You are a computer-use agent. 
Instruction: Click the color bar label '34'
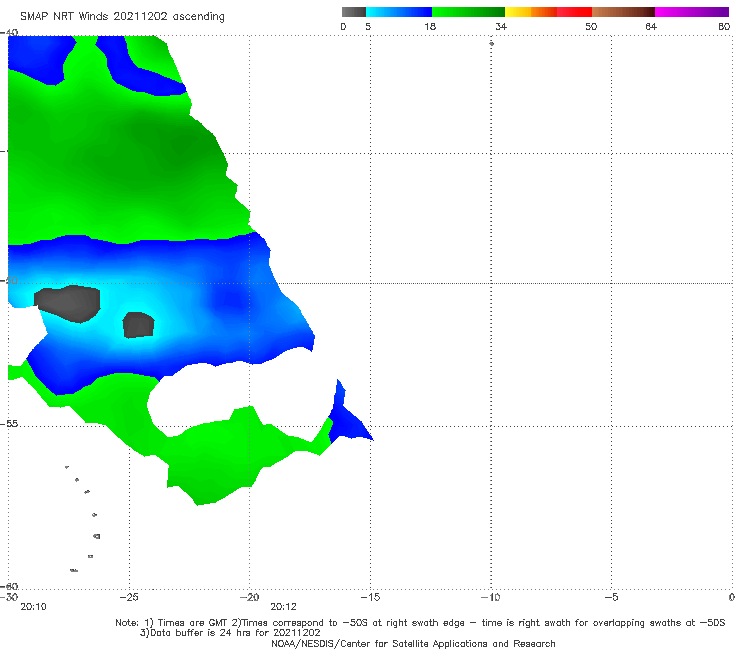pos(501,26)
